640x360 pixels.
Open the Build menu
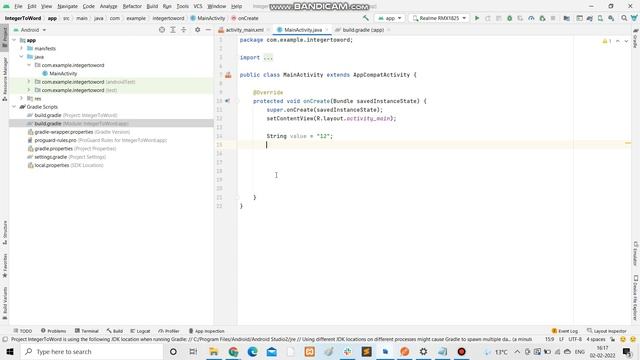(152, 6)
